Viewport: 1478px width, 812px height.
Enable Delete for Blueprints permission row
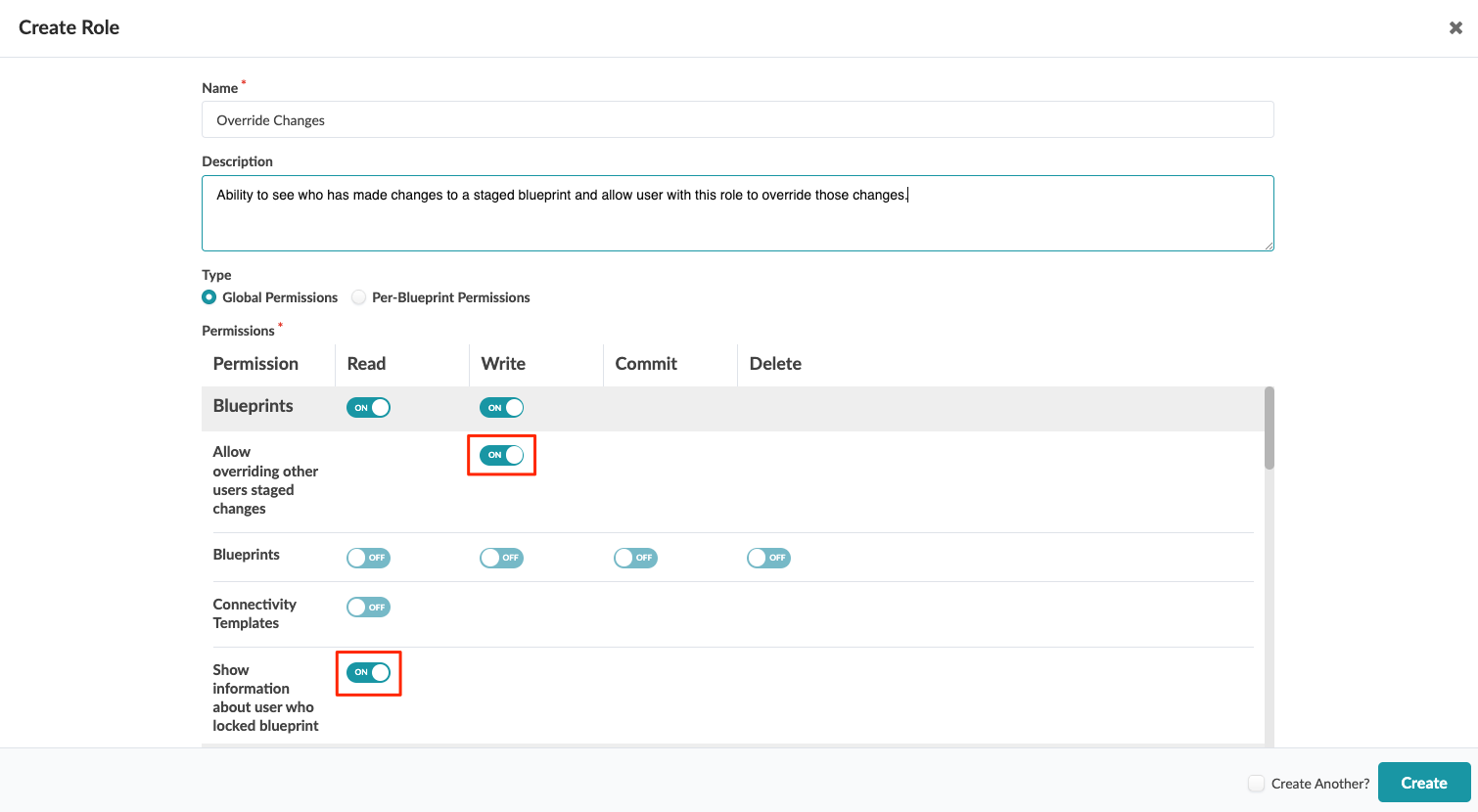(x=768, y=558)
